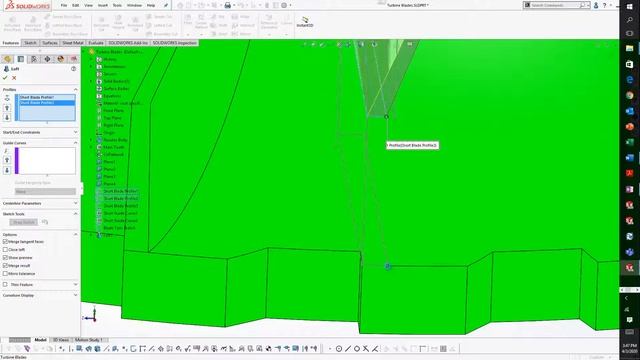This screenshot has height=360, width=640.
Task: Click the Drag Sketch button
Action: point(24,222)
